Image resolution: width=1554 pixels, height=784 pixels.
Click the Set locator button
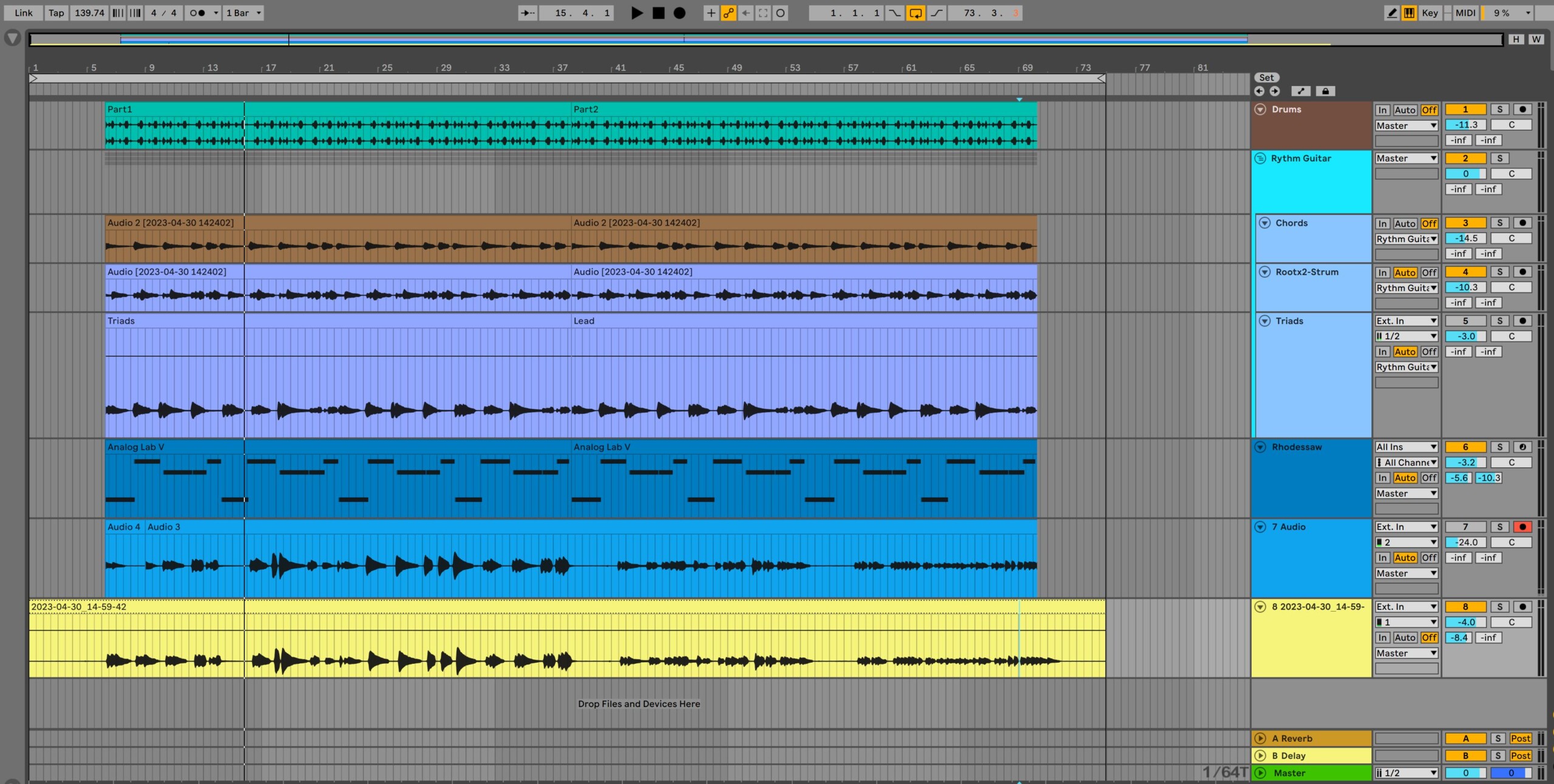point(1266,77)
